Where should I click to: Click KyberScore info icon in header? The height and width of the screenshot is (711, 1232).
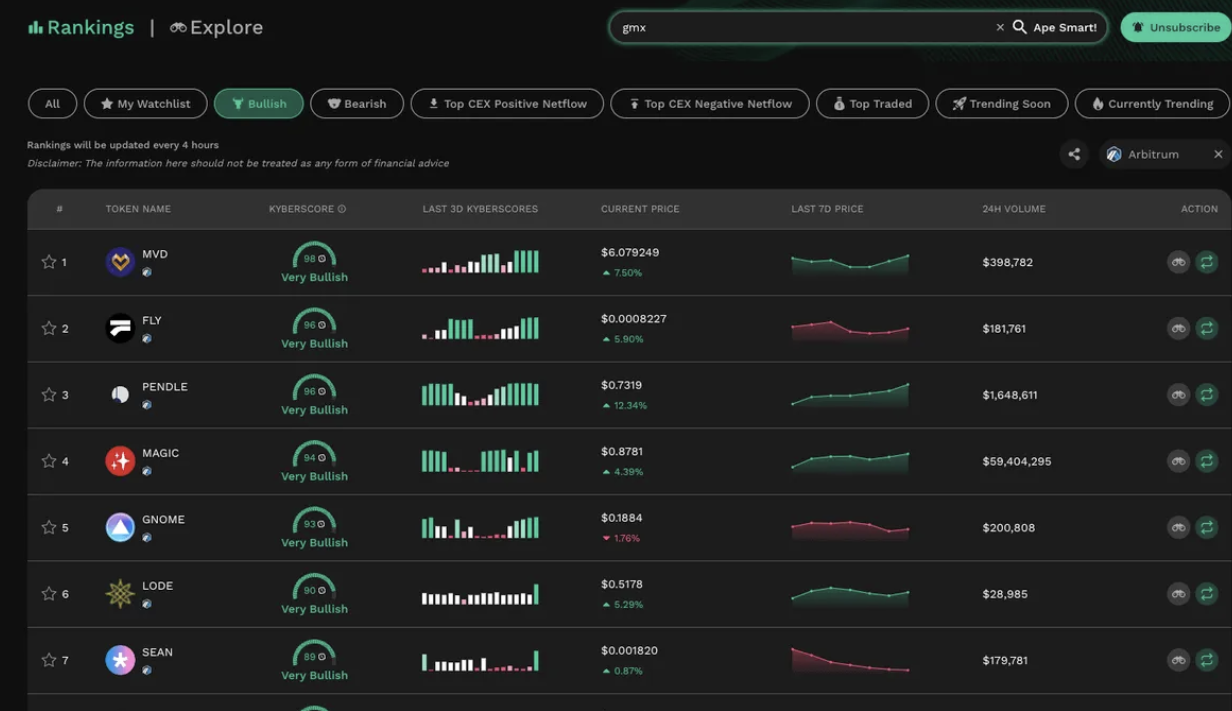point(342,209)
